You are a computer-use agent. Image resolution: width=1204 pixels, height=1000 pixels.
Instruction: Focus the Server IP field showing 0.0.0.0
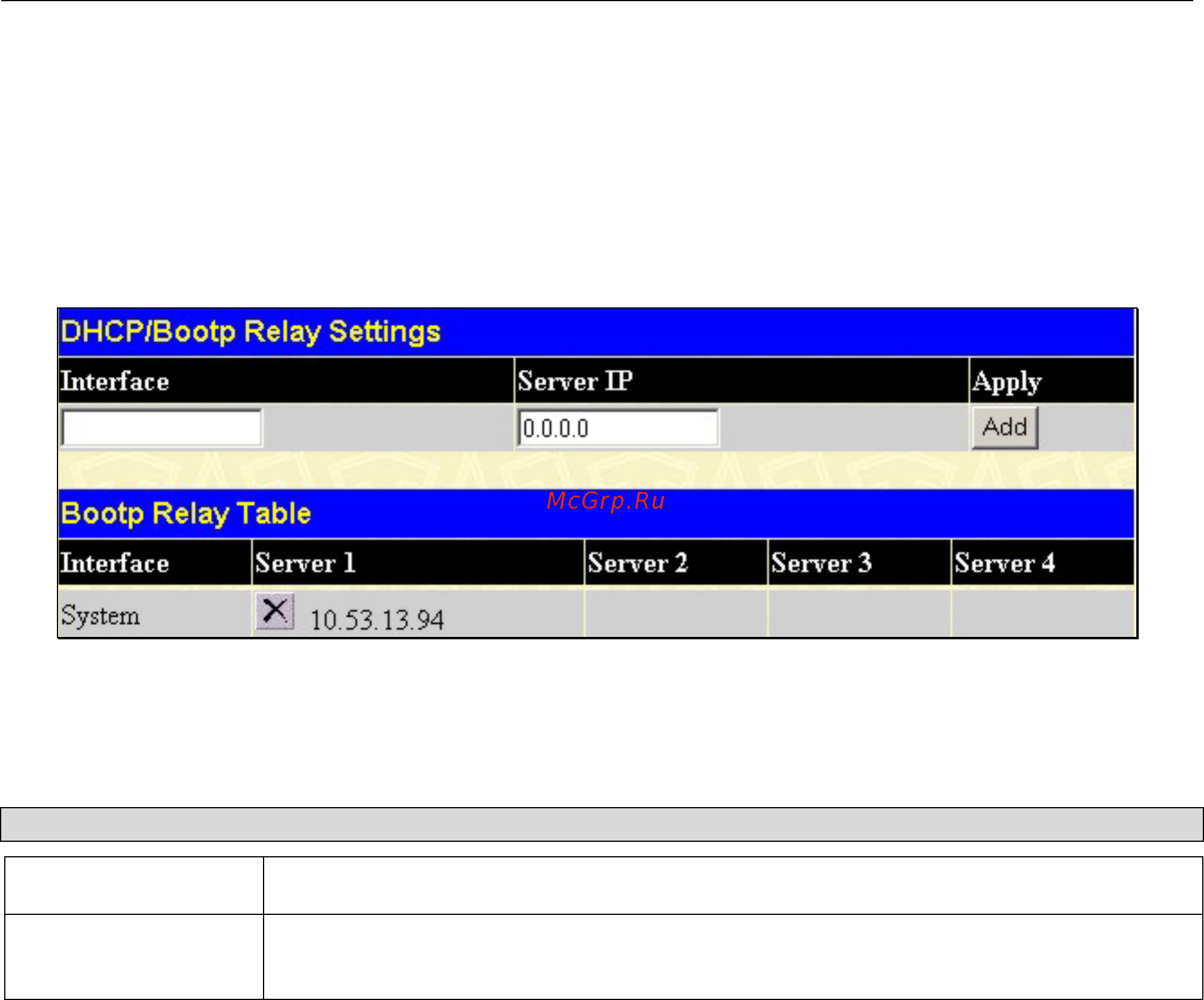pyautogui.click(x=618, y=428)
